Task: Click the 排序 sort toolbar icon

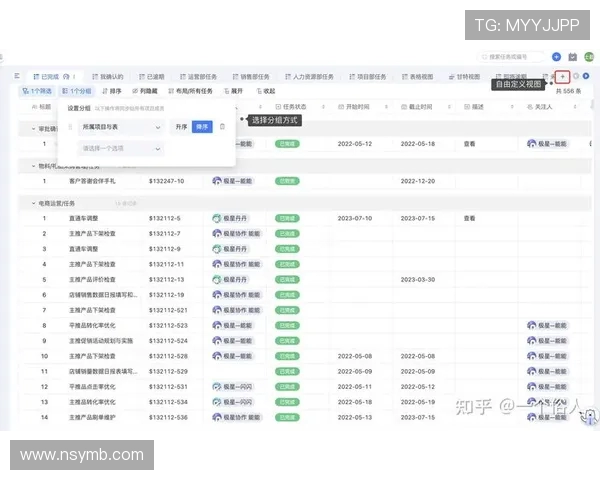Action: point(112,91)
